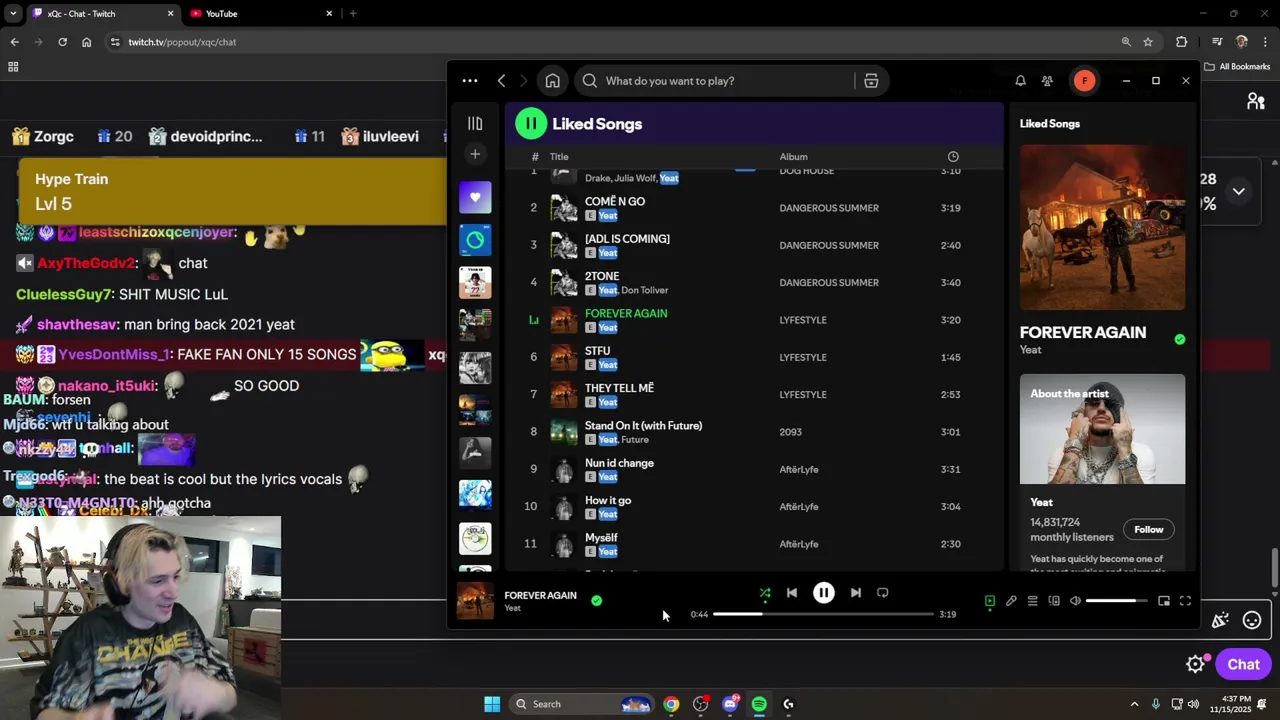Sort by the Album column header
This screenshot has height=720, width=1280.
click(x=794, y=157)
